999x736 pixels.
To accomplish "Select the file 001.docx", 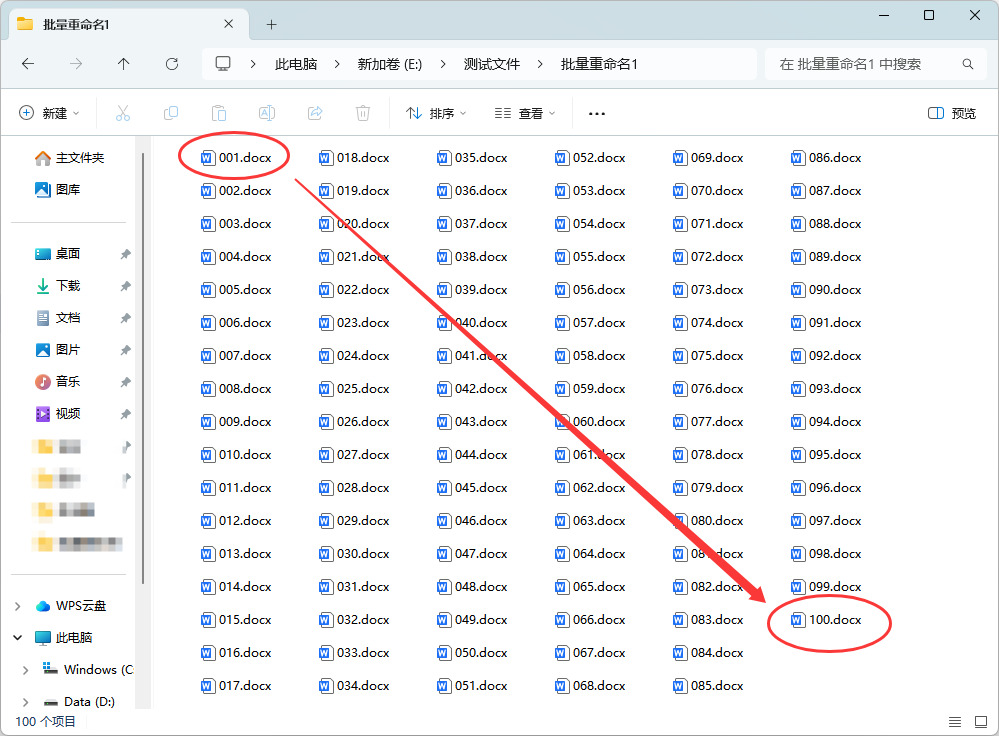I will tap(236, 157).
